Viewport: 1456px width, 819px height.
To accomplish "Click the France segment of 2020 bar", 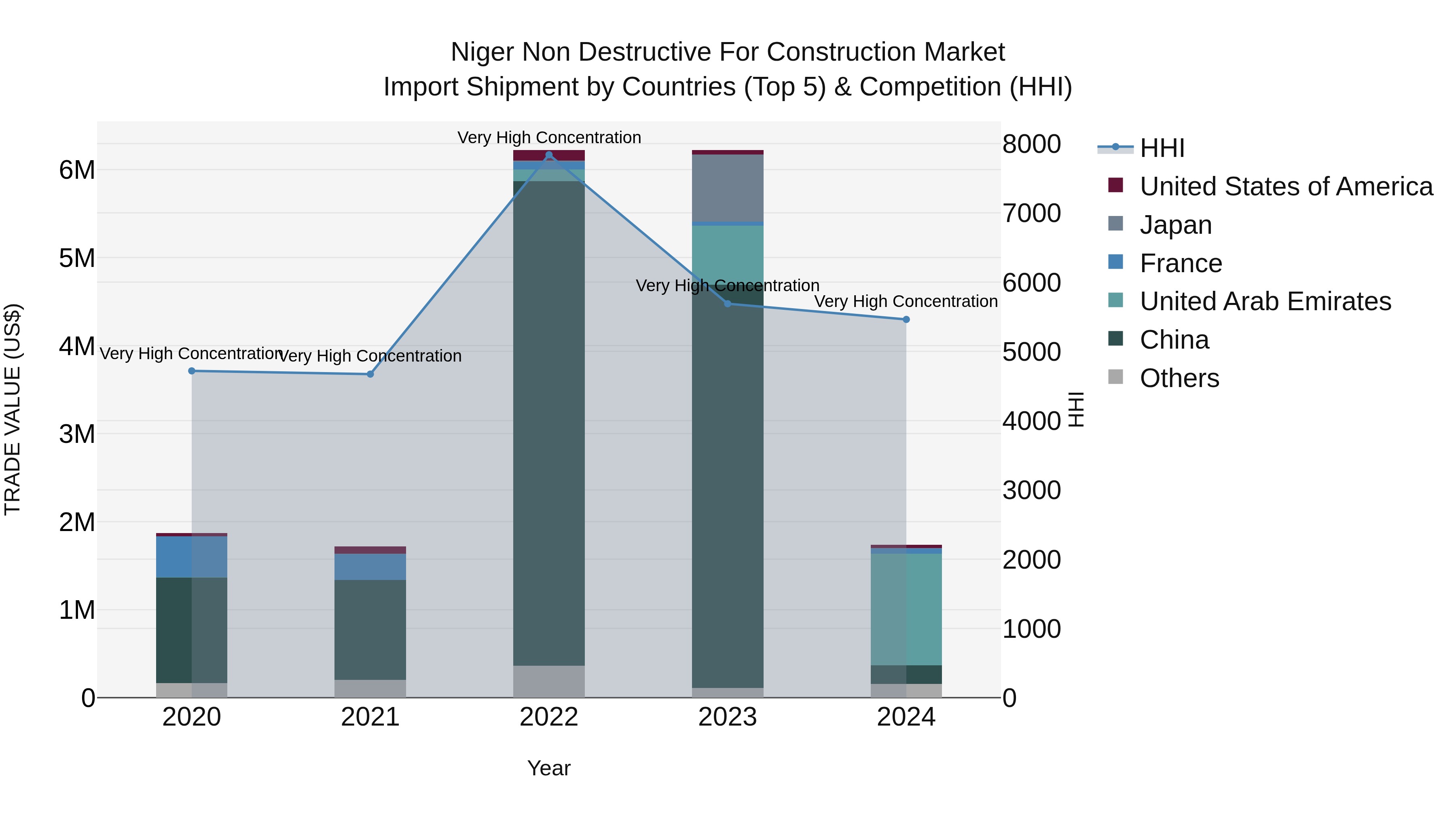I will click(x=192, y=557).
